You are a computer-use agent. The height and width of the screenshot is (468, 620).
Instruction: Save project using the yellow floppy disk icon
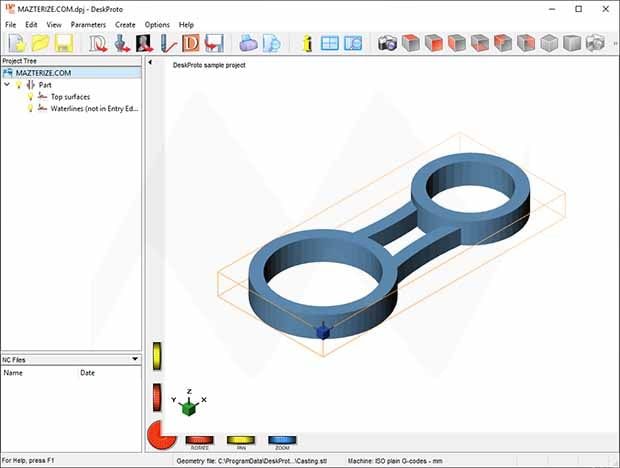point(64,43)
